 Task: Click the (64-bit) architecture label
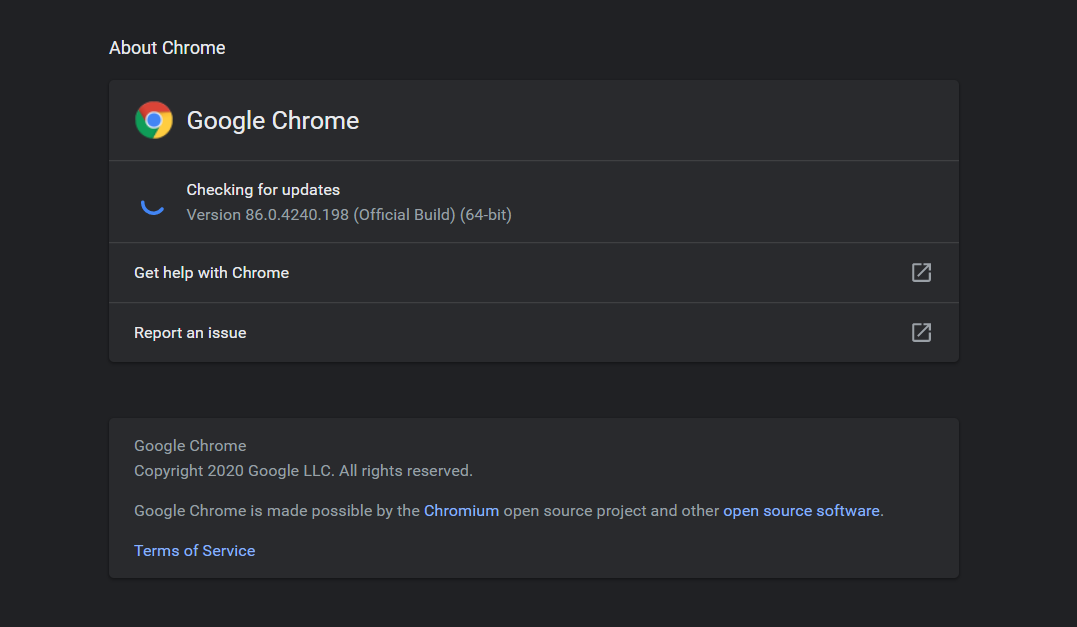tap(486, 215)
